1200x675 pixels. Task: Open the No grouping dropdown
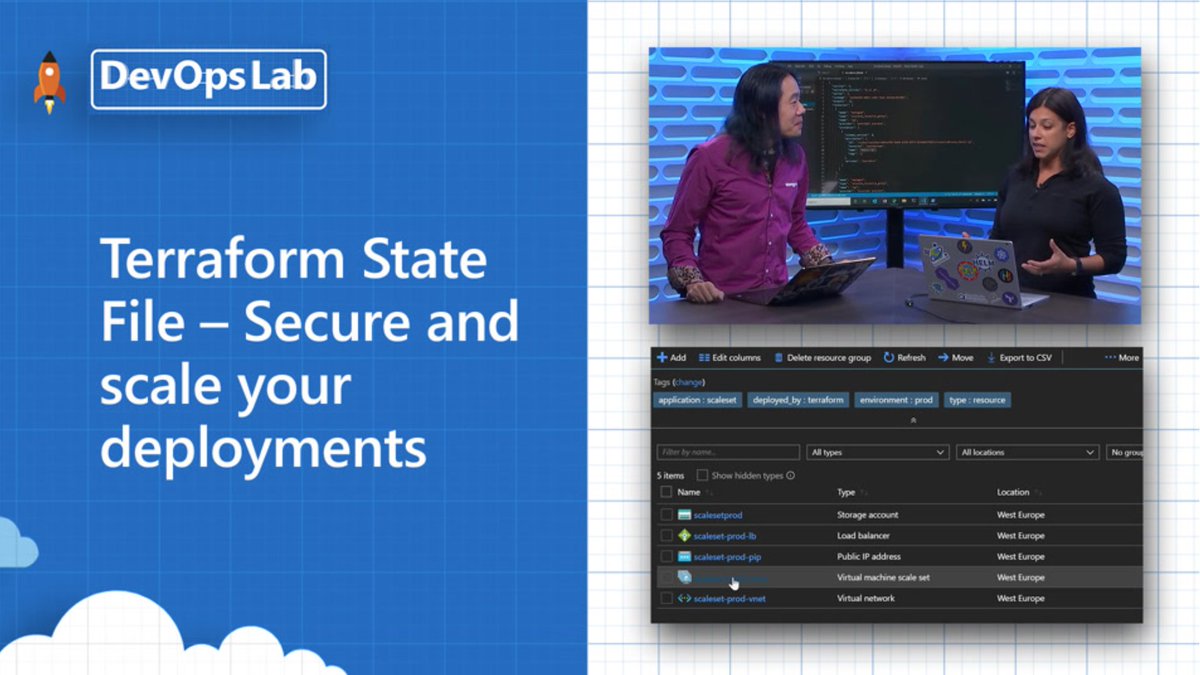tap(1124, 453)
